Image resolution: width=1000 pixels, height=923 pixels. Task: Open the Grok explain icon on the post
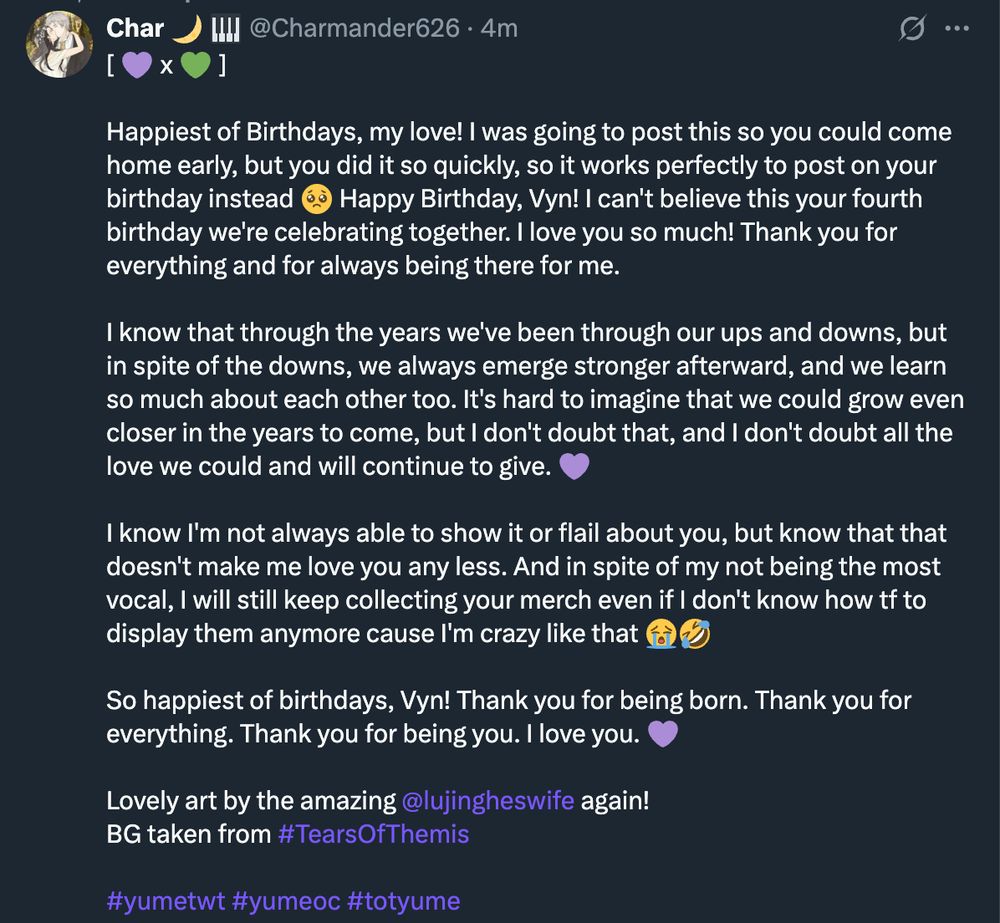(x=911, y=30)
